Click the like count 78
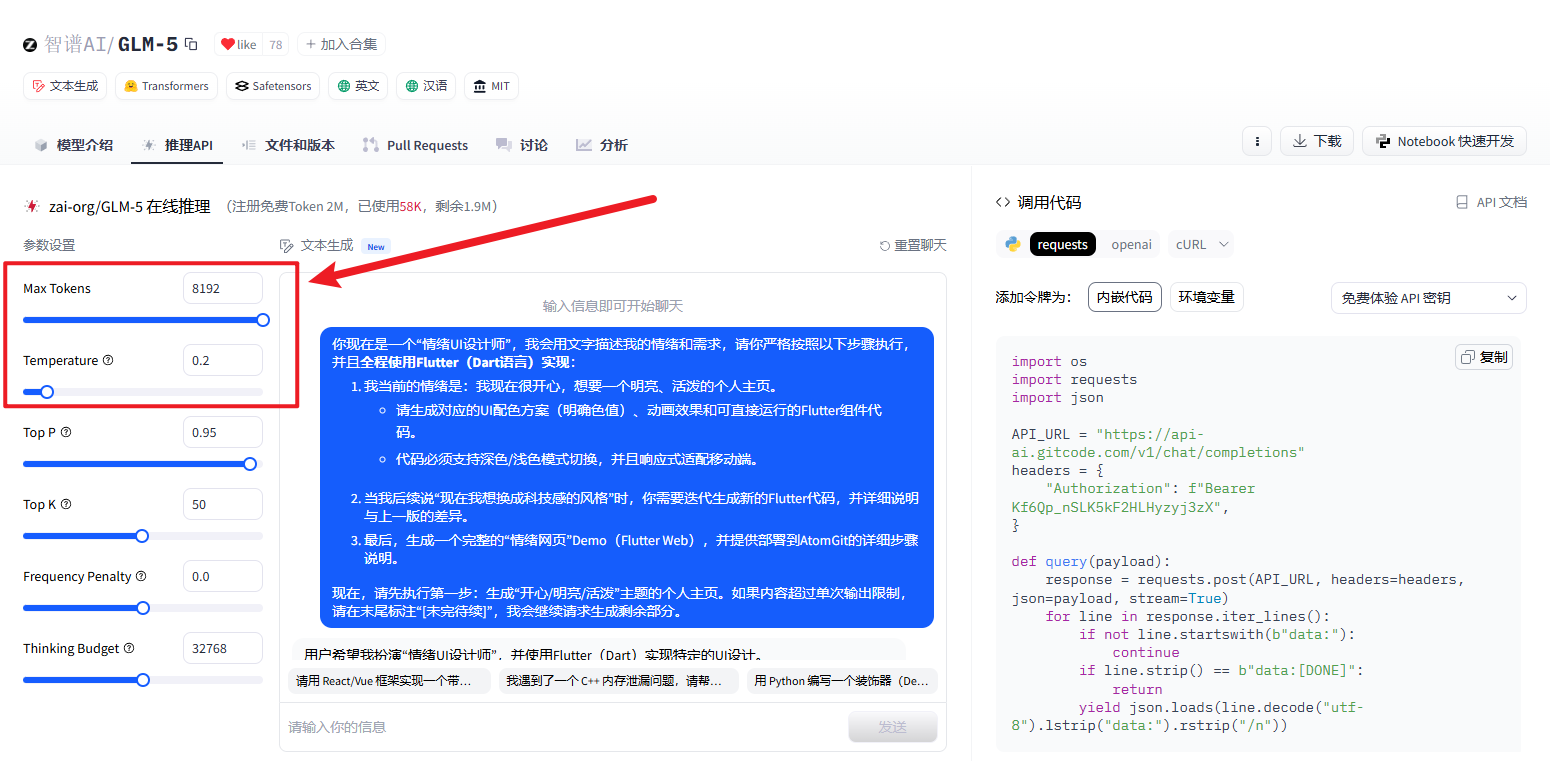Image resolution: width=1550 pixels, height=761 pixels. (x=276, y=44)
